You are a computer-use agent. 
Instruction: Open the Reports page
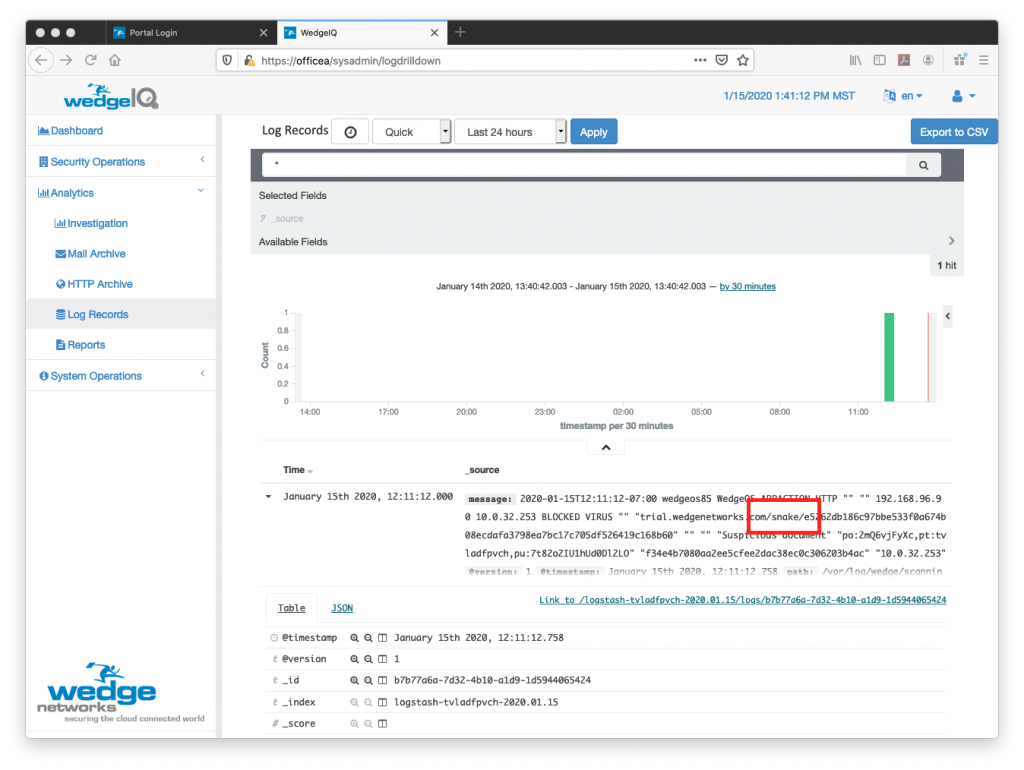coord(80,345)
